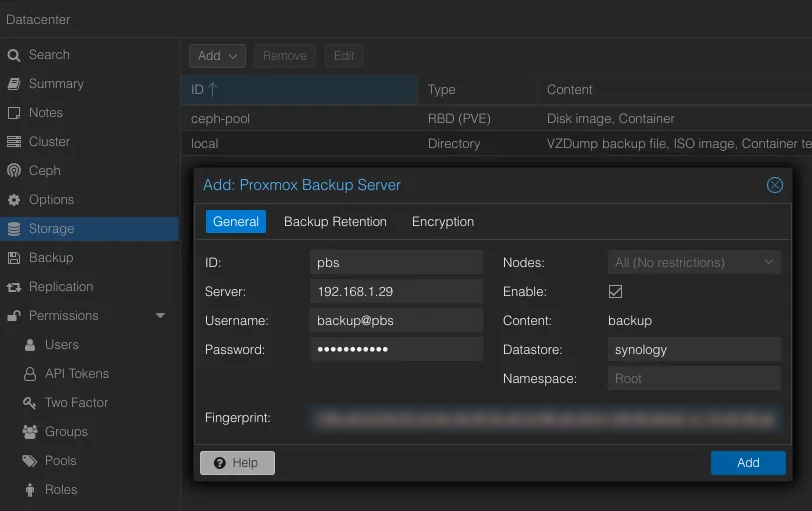The width and height of the screenshot is (812, 511).
Task: Click the ID column sort arrow
Action: pyautogui.click(x=212, y=90)
